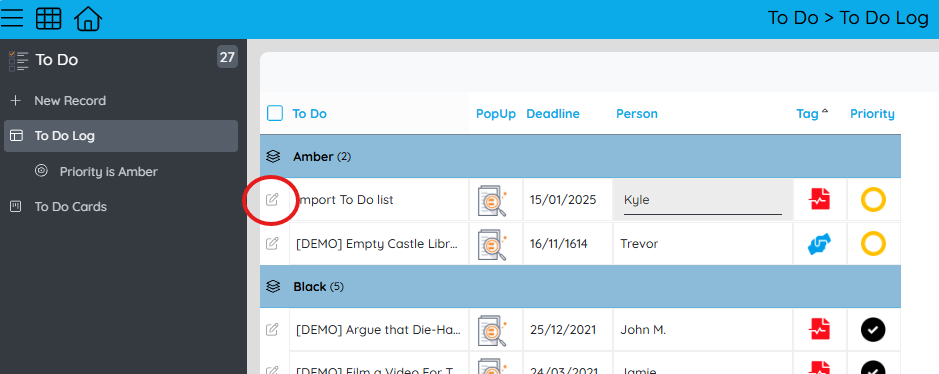Select the [DEMO] Argue that Die-Ha... cell
The height and width of the screenshot is (374, 939).
coord(379,329)
